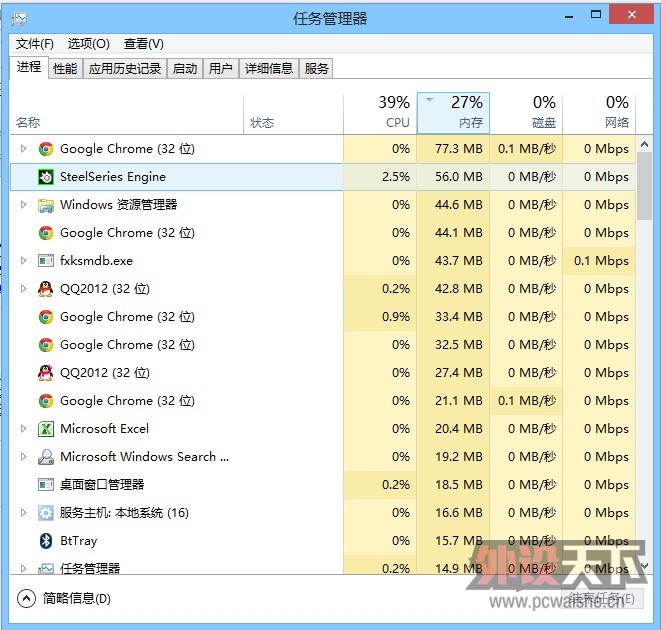This screenshot has width=661, height=630.
Task: Sort by the CPU column header
Action: [x=380, y=114]
